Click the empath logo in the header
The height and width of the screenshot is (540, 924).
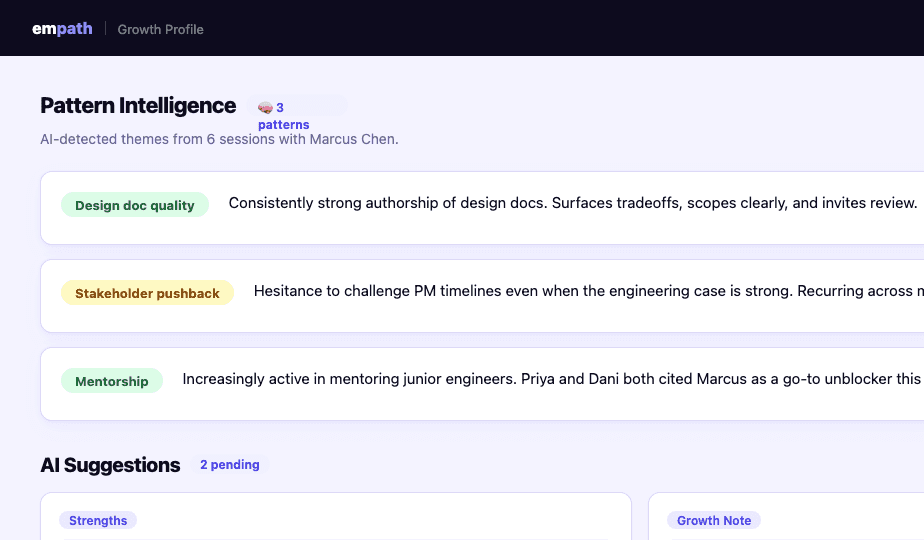click(x=62, y=29)
